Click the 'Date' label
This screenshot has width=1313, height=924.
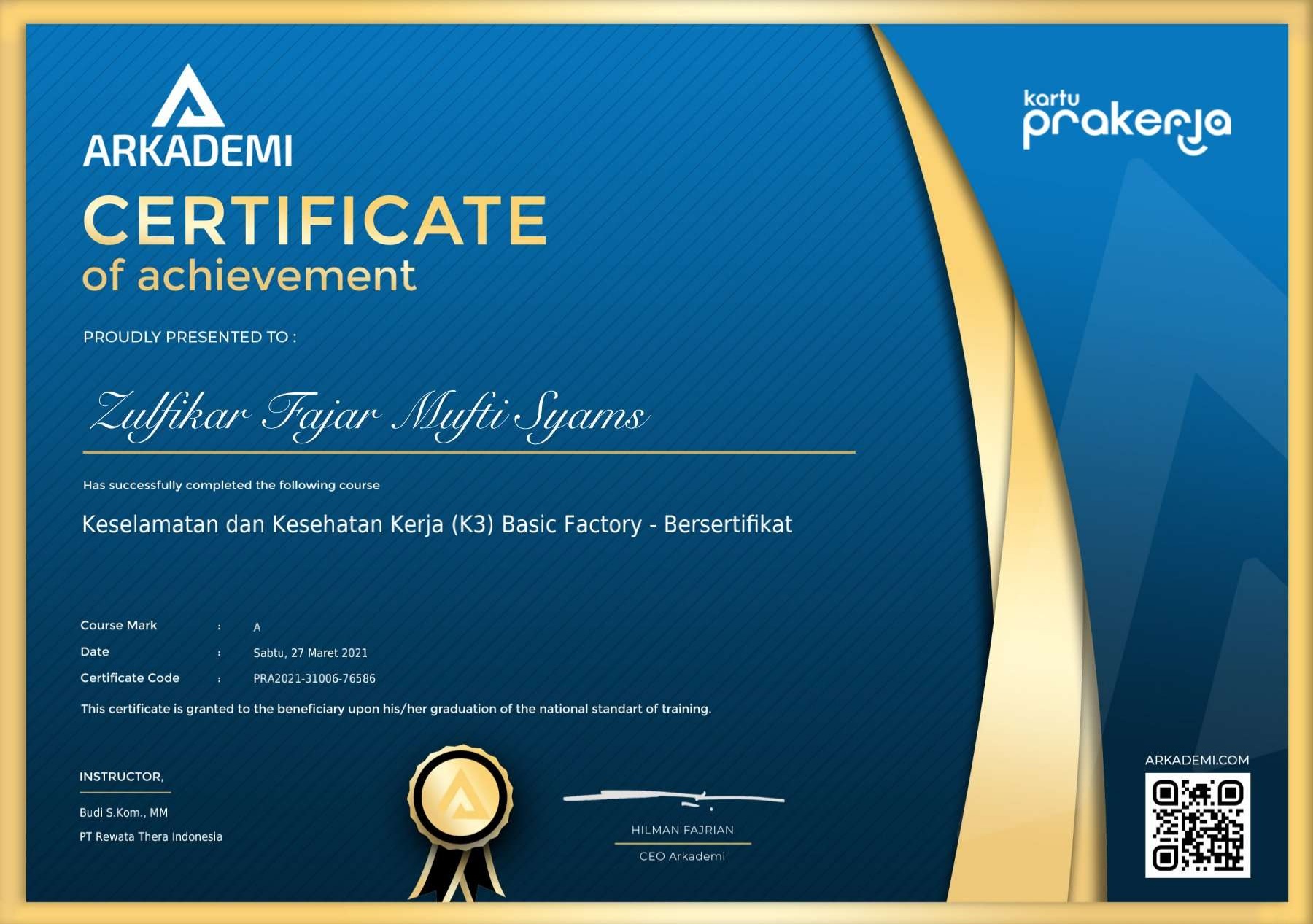click(95, 652)
